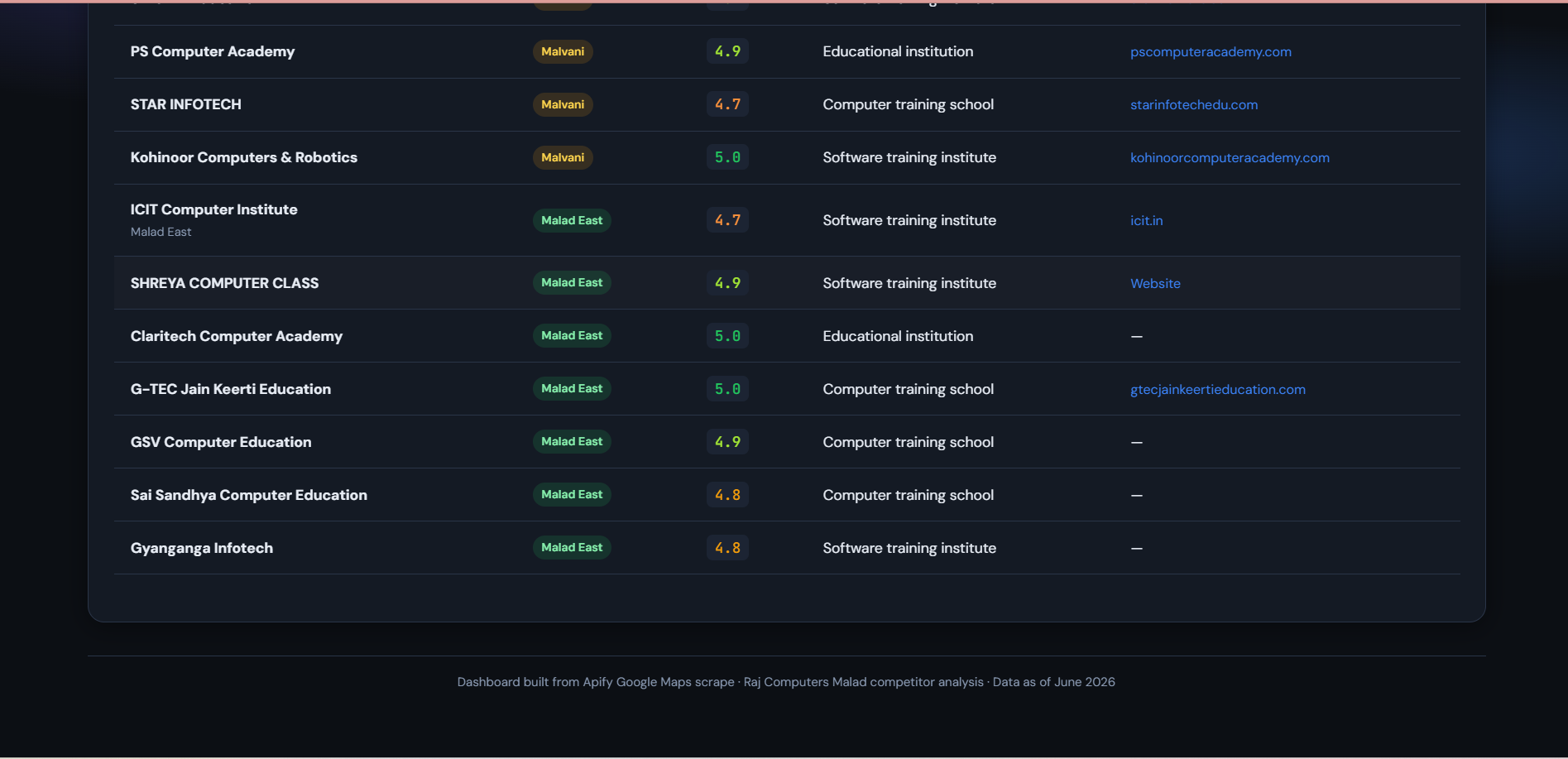Click the 4.9 rating for GSV Computer Education
This screenshot has height=759, width=1568.
point(727,442)
